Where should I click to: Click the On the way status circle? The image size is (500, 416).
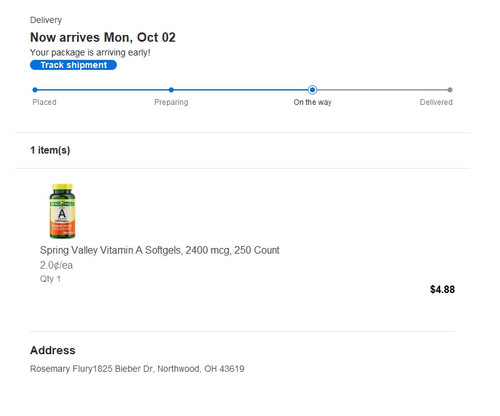click(312, 90)
